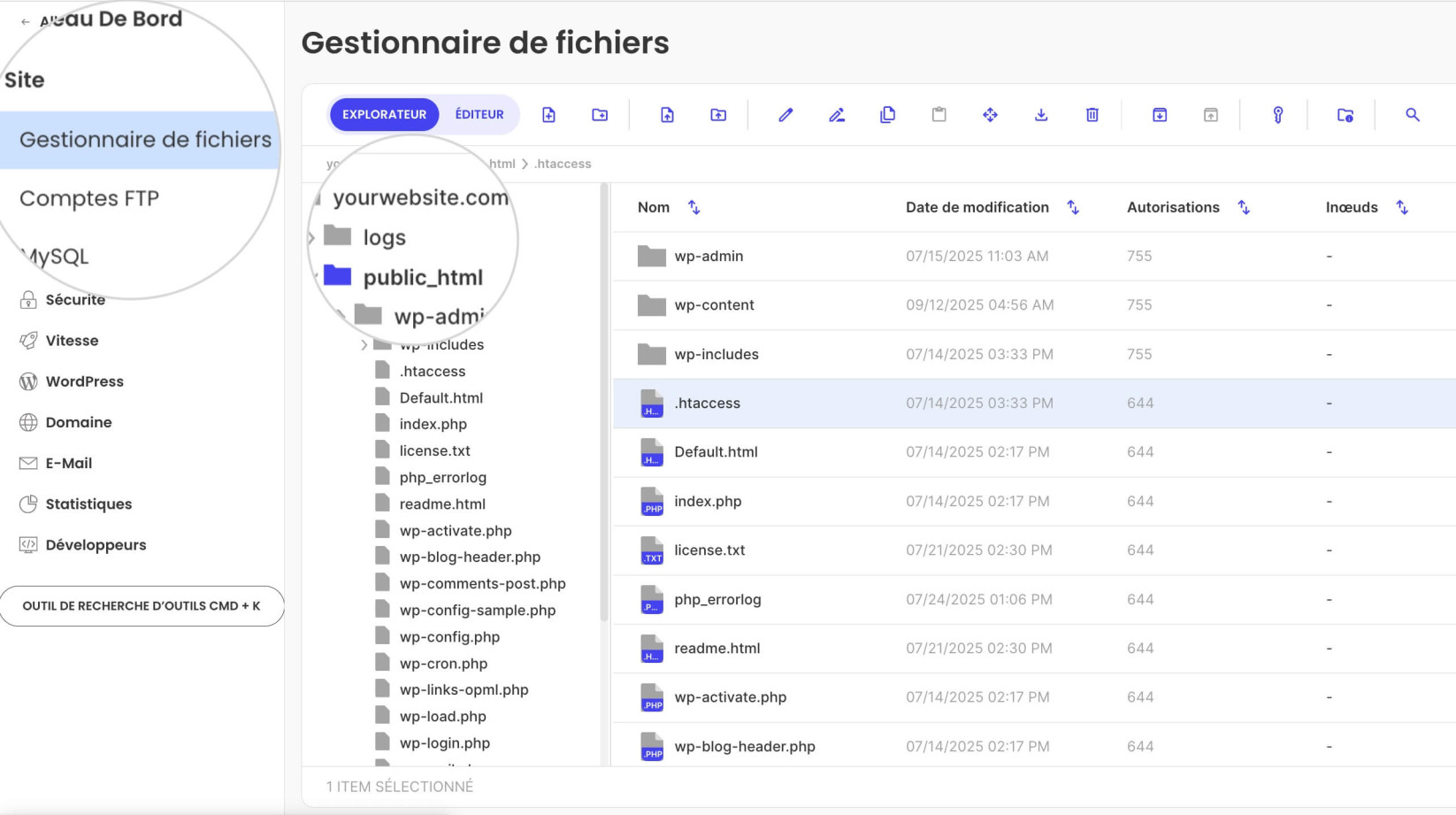
Task: Click the magnifier search icon
Action: (x=1413, y=115)
